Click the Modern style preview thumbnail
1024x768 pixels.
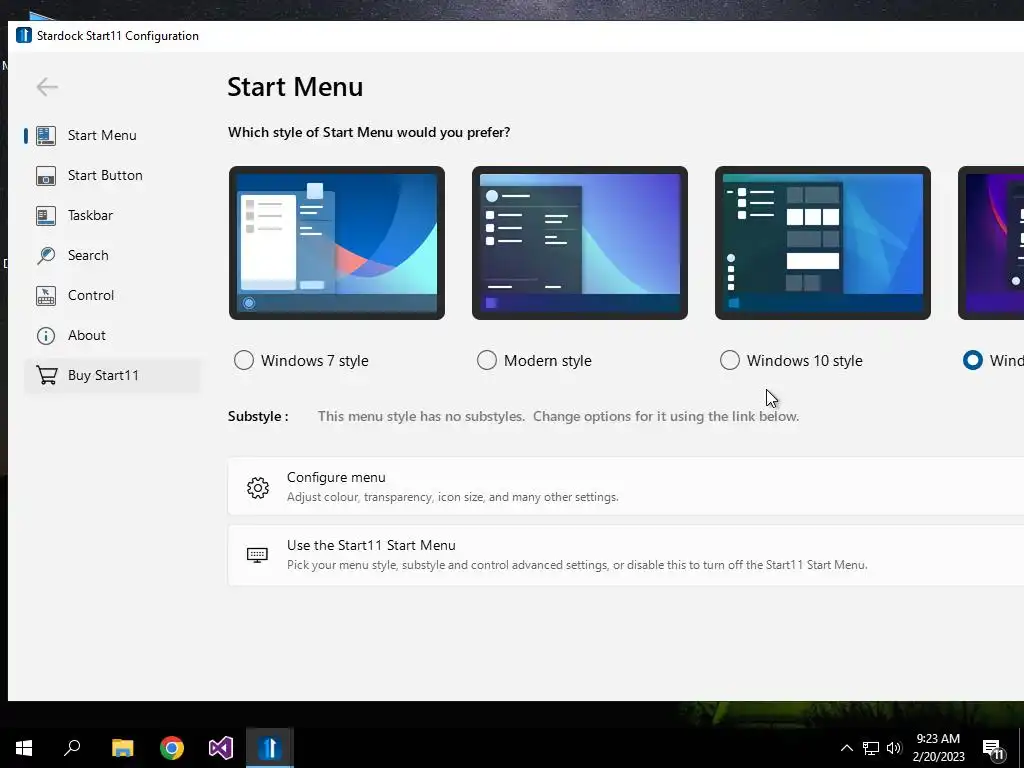[x=580, y=243]
